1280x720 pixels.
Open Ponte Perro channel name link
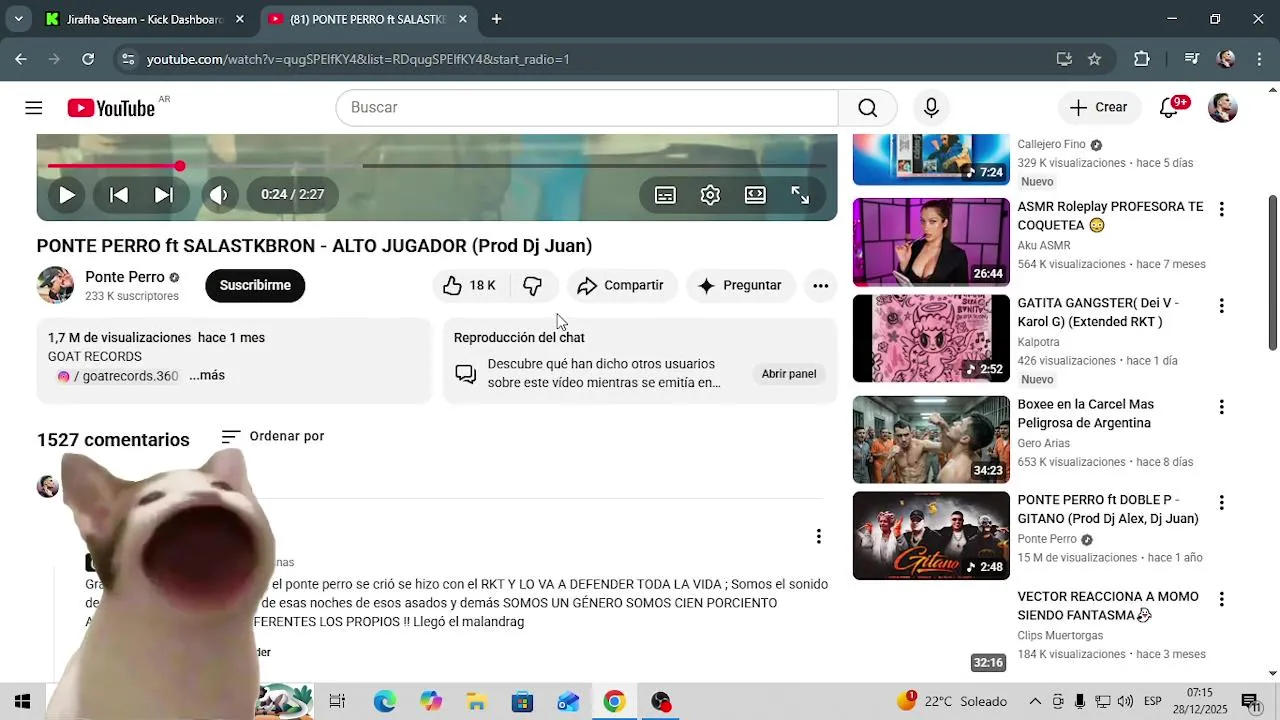click(x=125, y=277)
